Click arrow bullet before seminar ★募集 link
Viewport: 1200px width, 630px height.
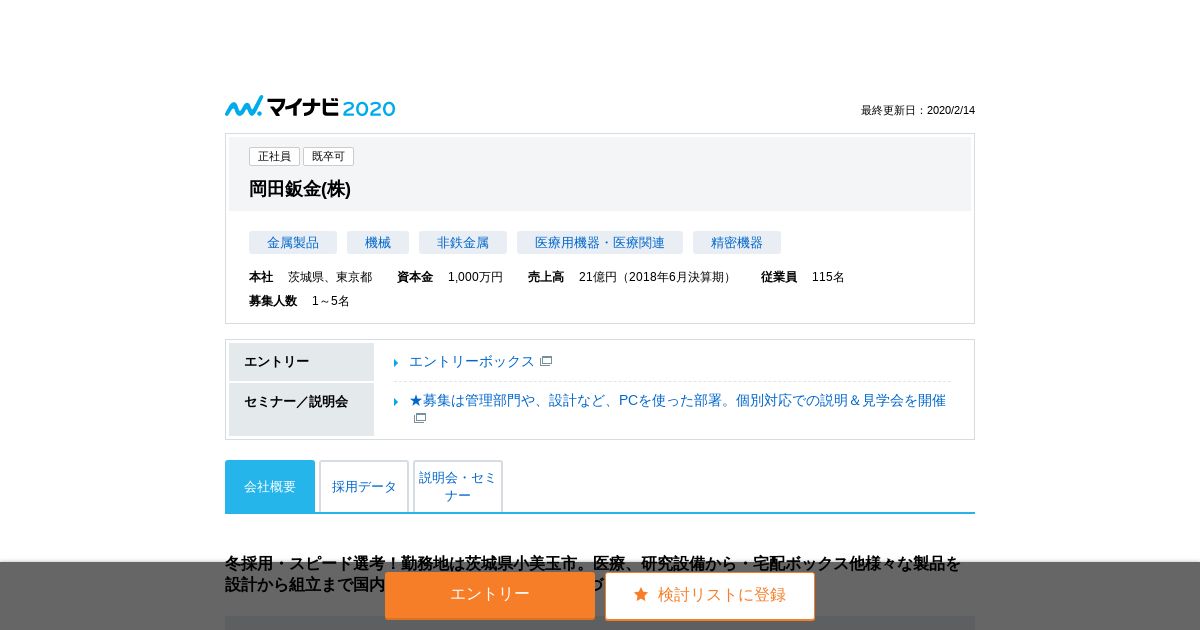click(x=396, y=401)
